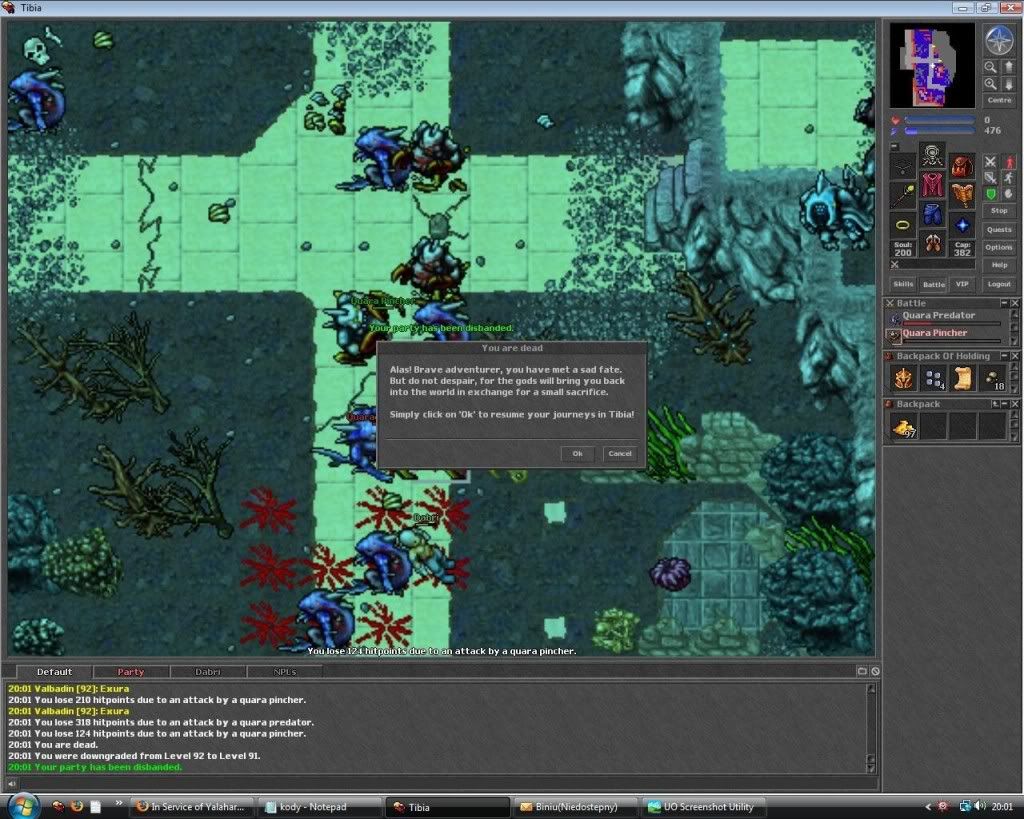
Task: Open the Party chat tab
Action: 131,671
